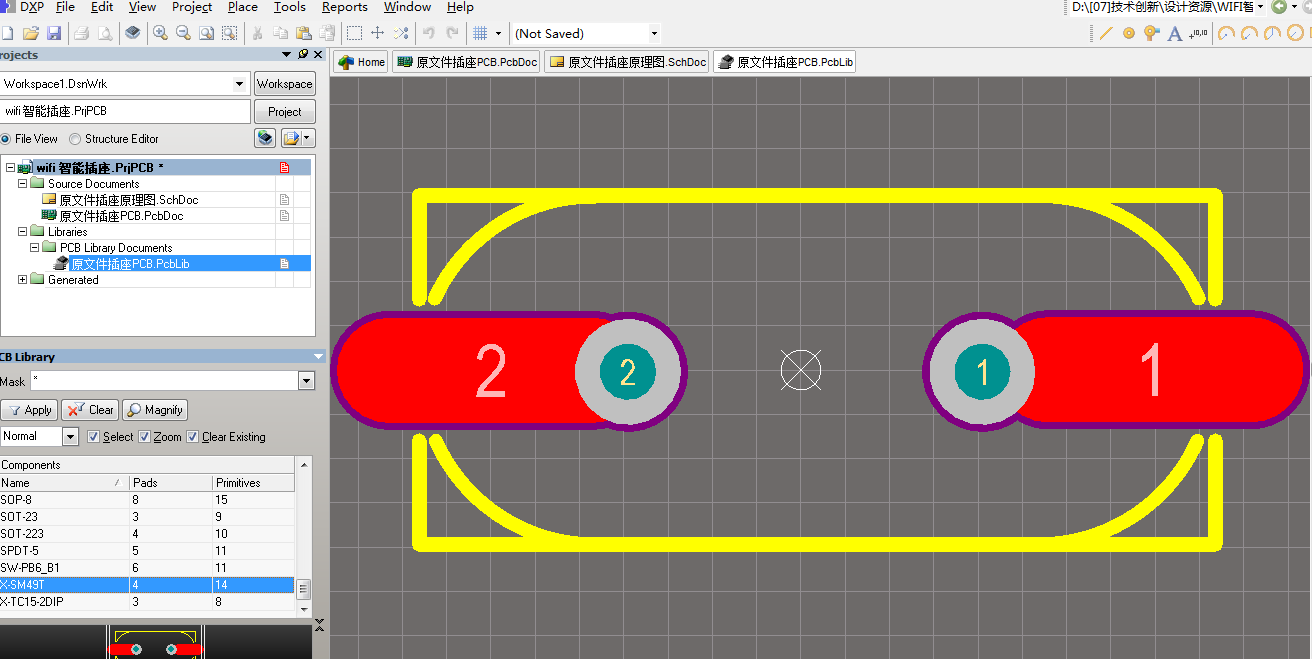Open the Tools menu

click(x=290, y=7)
